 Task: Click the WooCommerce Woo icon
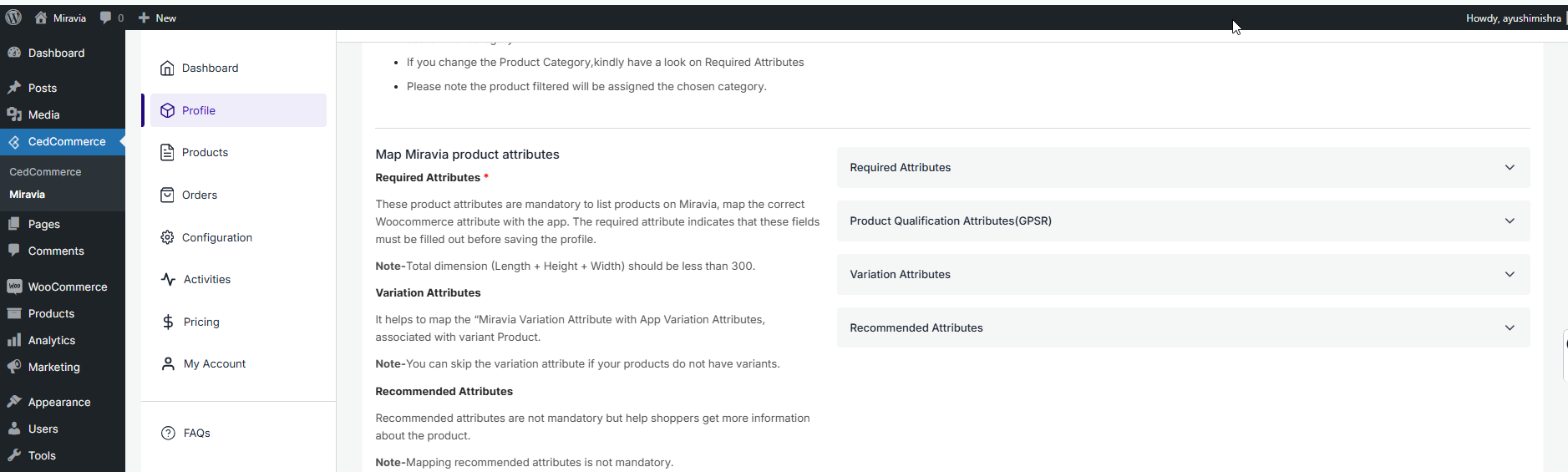click(x=14, y=287)
